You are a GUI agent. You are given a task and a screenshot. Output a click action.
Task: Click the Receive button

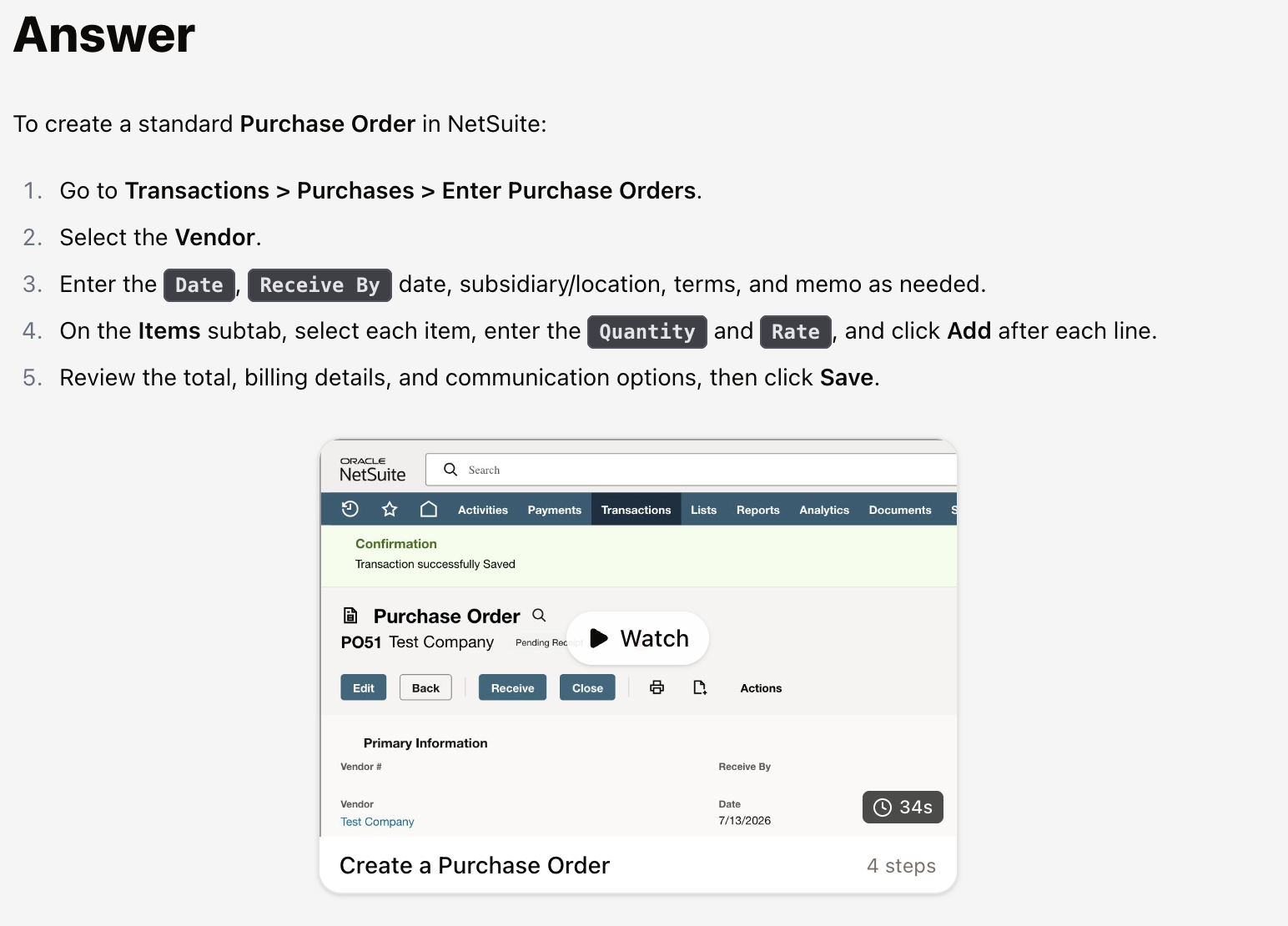coord(513,687)
